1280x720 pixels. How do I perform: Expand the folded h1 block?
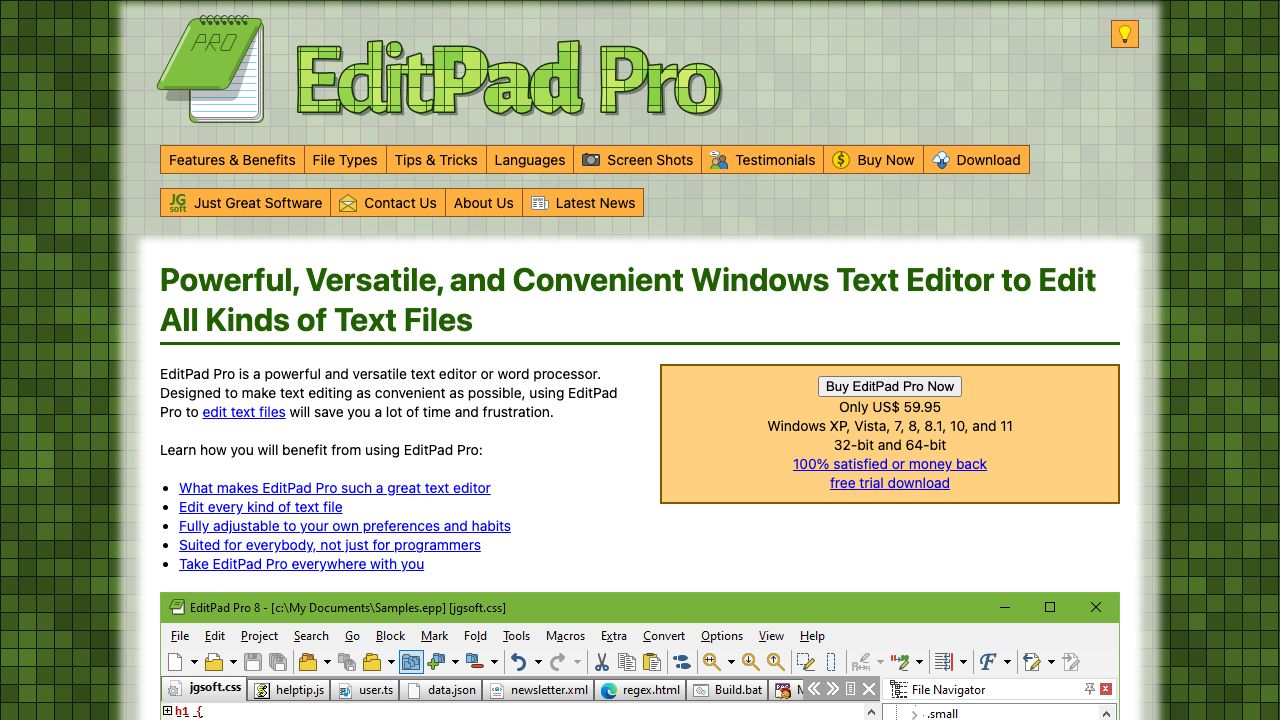pos(167,712)
